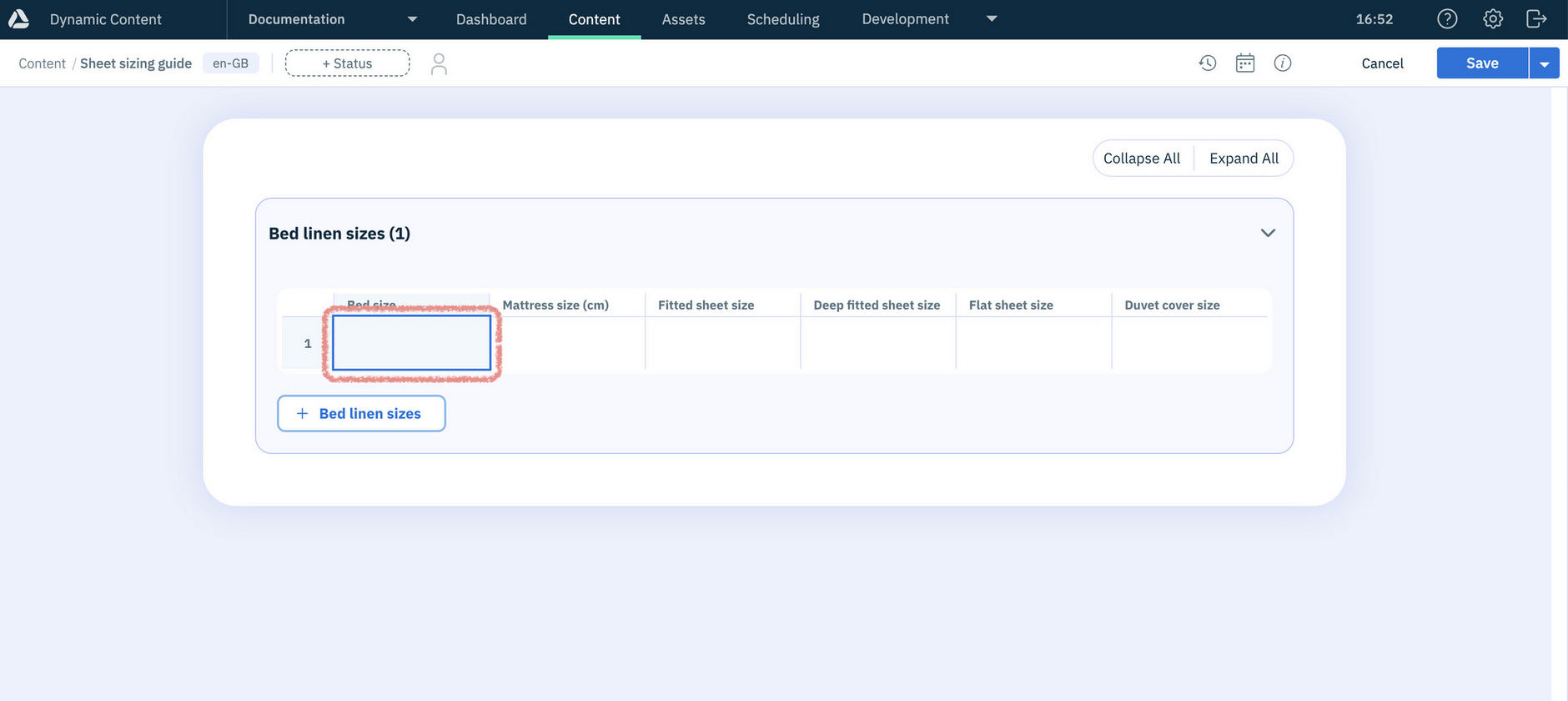This screenshot has width=1568, height=701.
Task: Open version history clock icon
Action: [x=1207, y=63]
